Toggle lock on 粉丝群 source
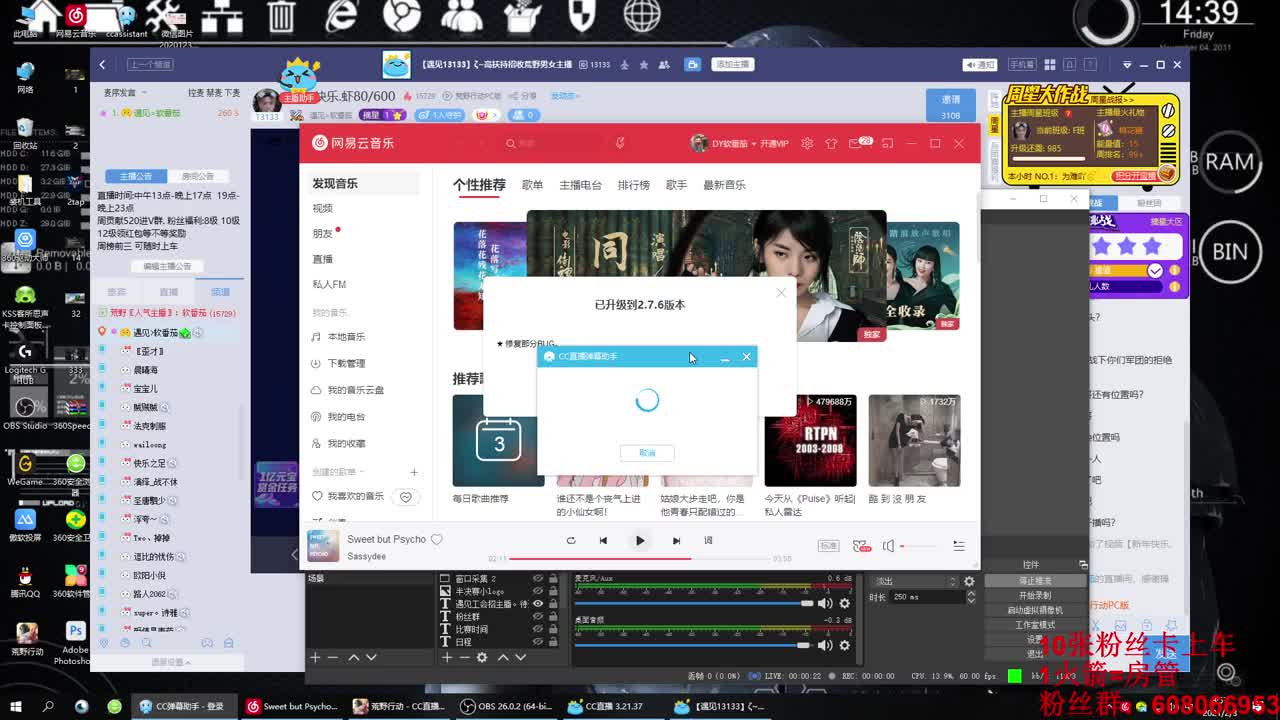 553,617
